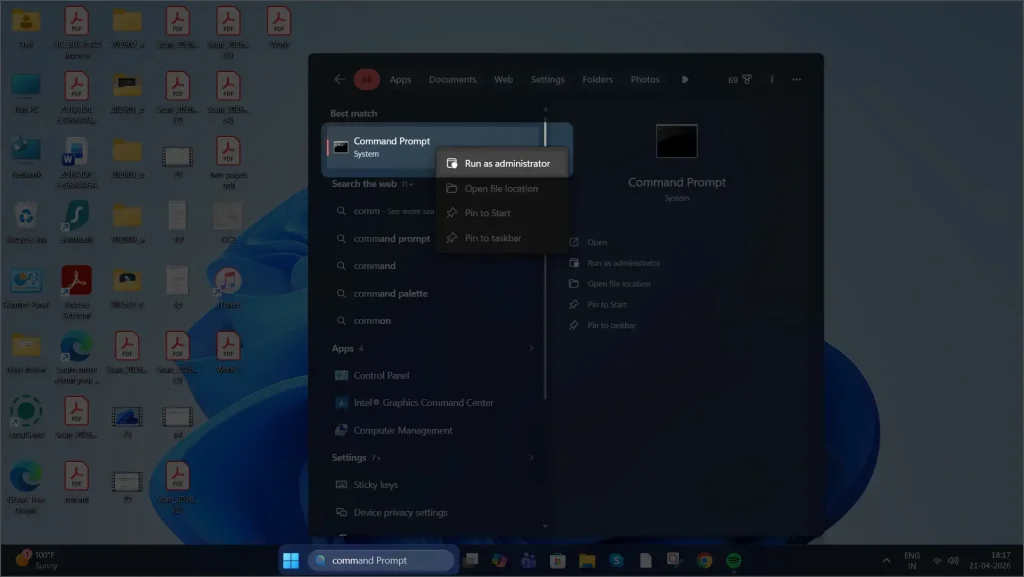Viewport: 1024px width, 577px height.
Task: Open Microsoft Teams from the taskbar
Action: pos(527,560)
